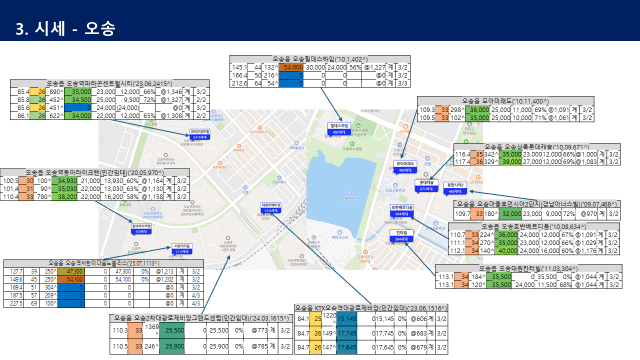Click the @606 cell

tap(418, 319)
